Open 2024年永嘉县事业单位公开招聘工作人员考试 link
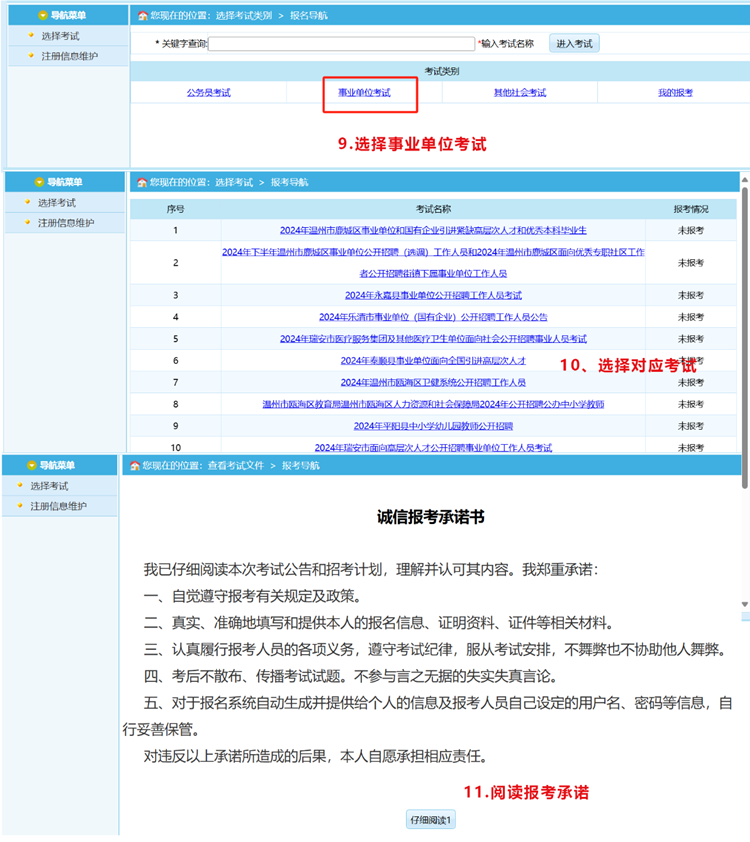Viewport: 750px width, 842px height. coord(433,296)
